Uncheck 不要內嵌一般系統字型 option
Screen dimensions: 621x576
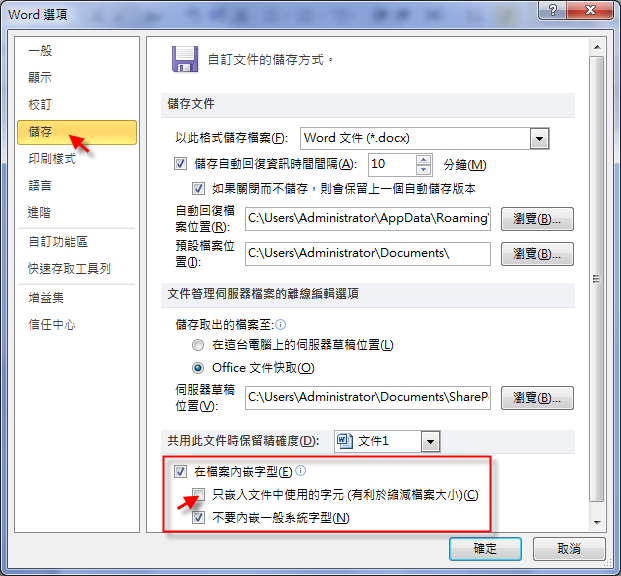click(198, 517)
